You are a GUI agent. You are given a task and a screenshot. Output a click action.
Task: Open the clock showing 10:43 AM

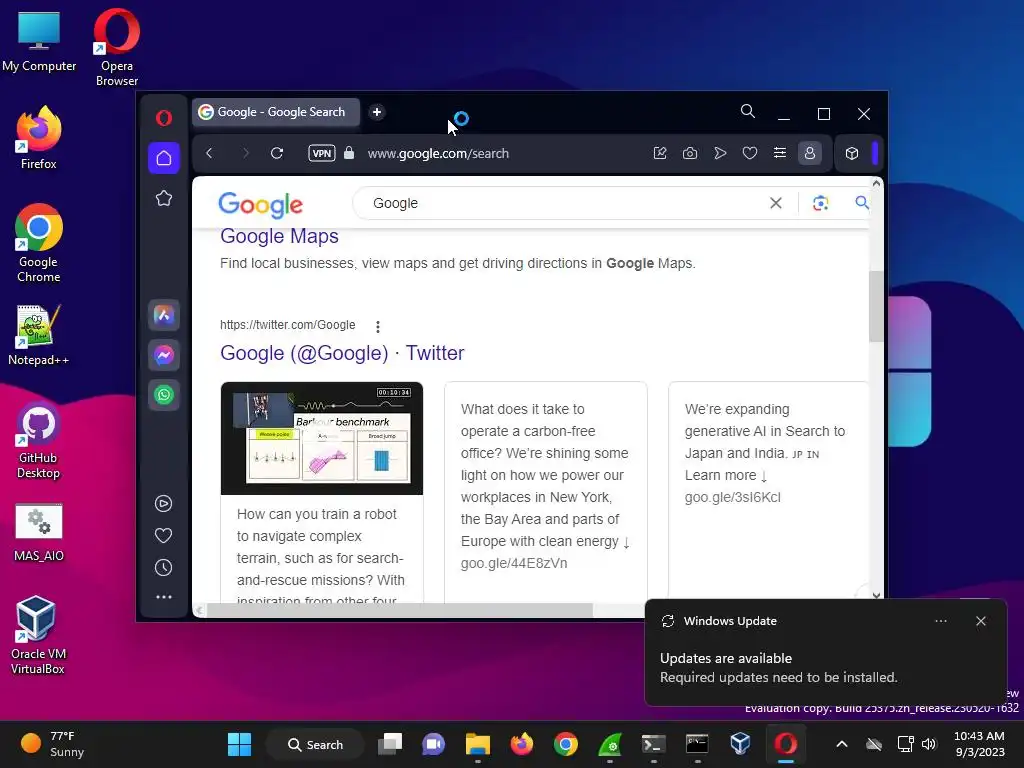[980, 744]
